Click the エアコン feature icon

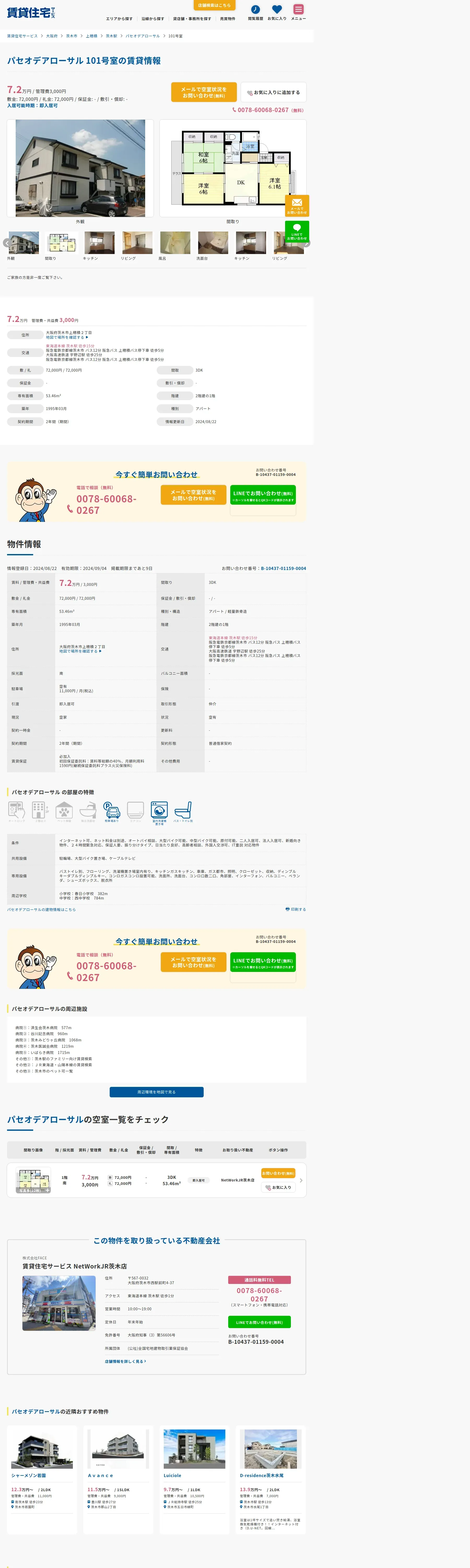click(135, 811)
